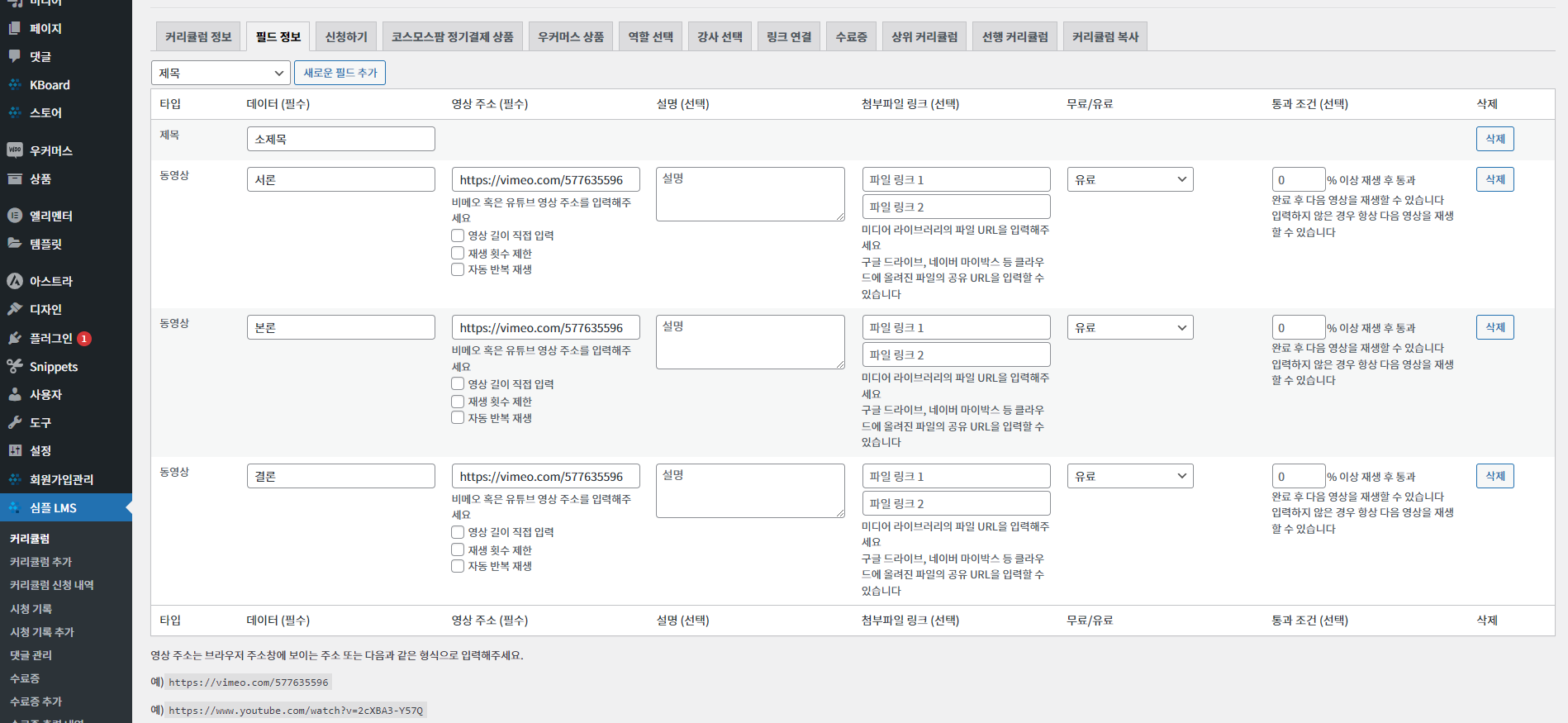
Task: Check 재생 횟수 제한 in 결론 row
Action: click(458, 549)
